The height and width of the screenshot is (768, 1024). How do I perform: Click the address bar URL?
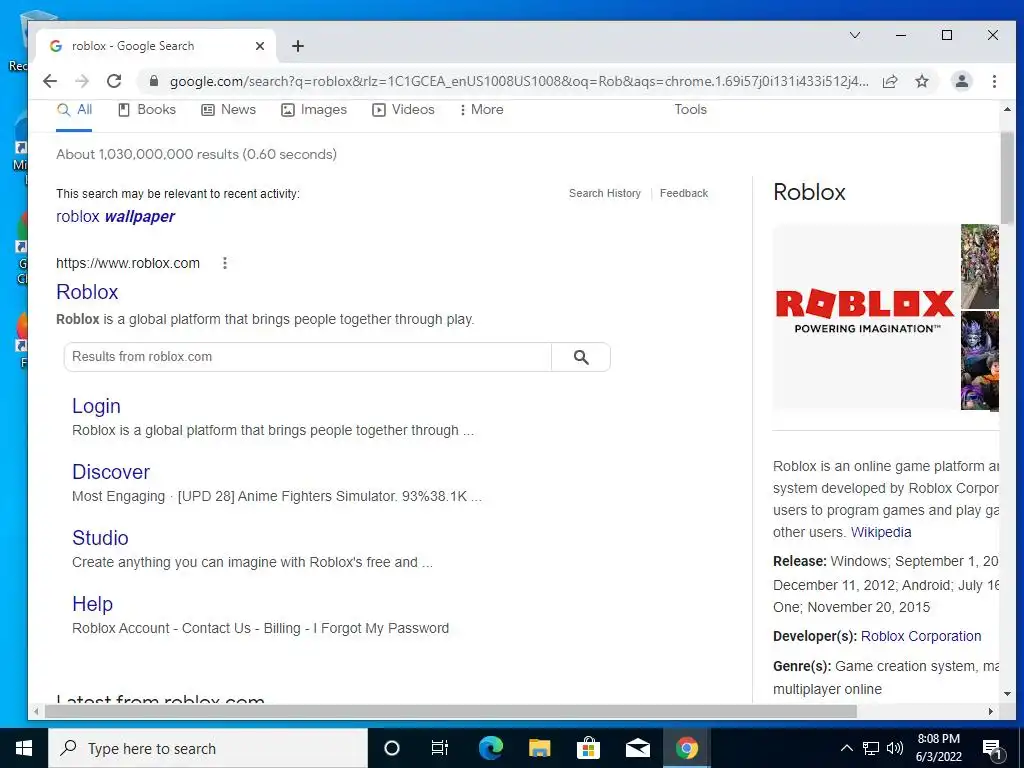tap(519, 81)
